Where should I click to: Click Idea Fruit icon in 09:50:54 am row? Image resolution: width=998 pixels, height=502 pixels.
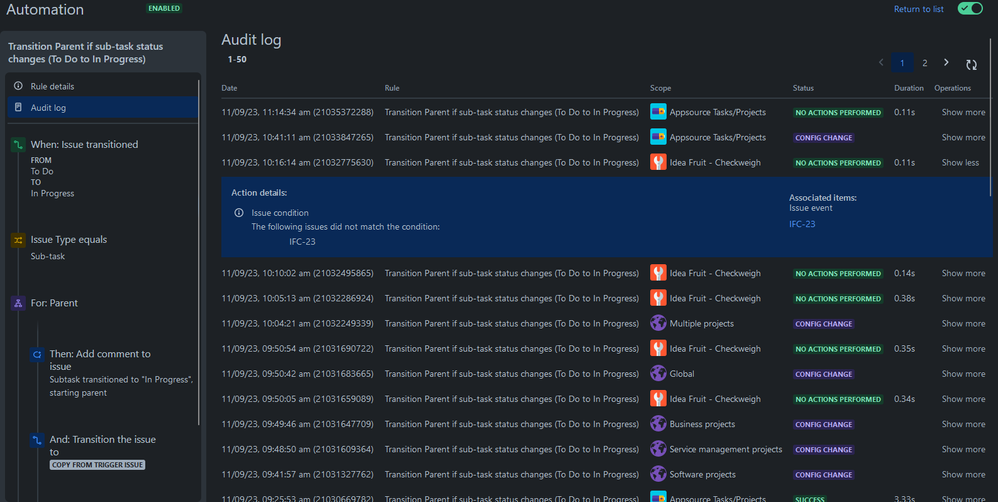click(658, 348)
